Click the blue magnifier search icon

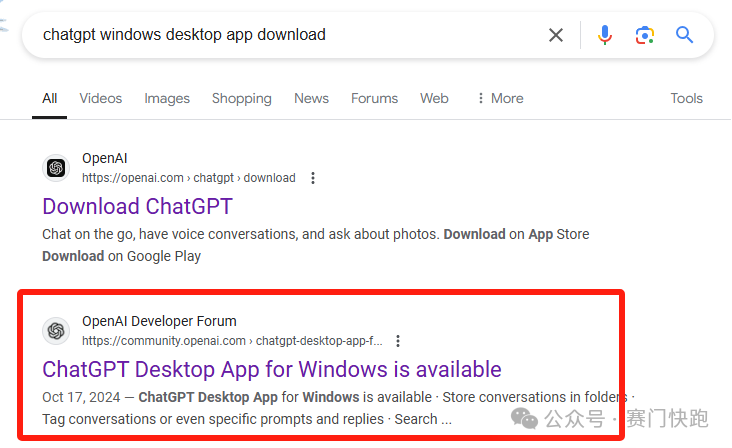point(685,35)
